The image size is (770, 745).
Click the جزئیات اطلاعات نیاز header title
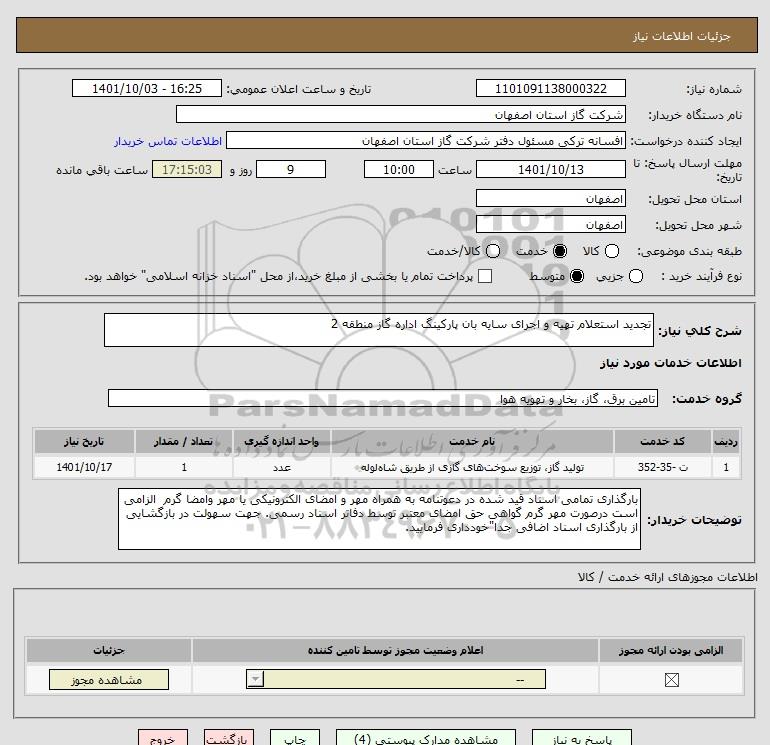pos(681,36)
